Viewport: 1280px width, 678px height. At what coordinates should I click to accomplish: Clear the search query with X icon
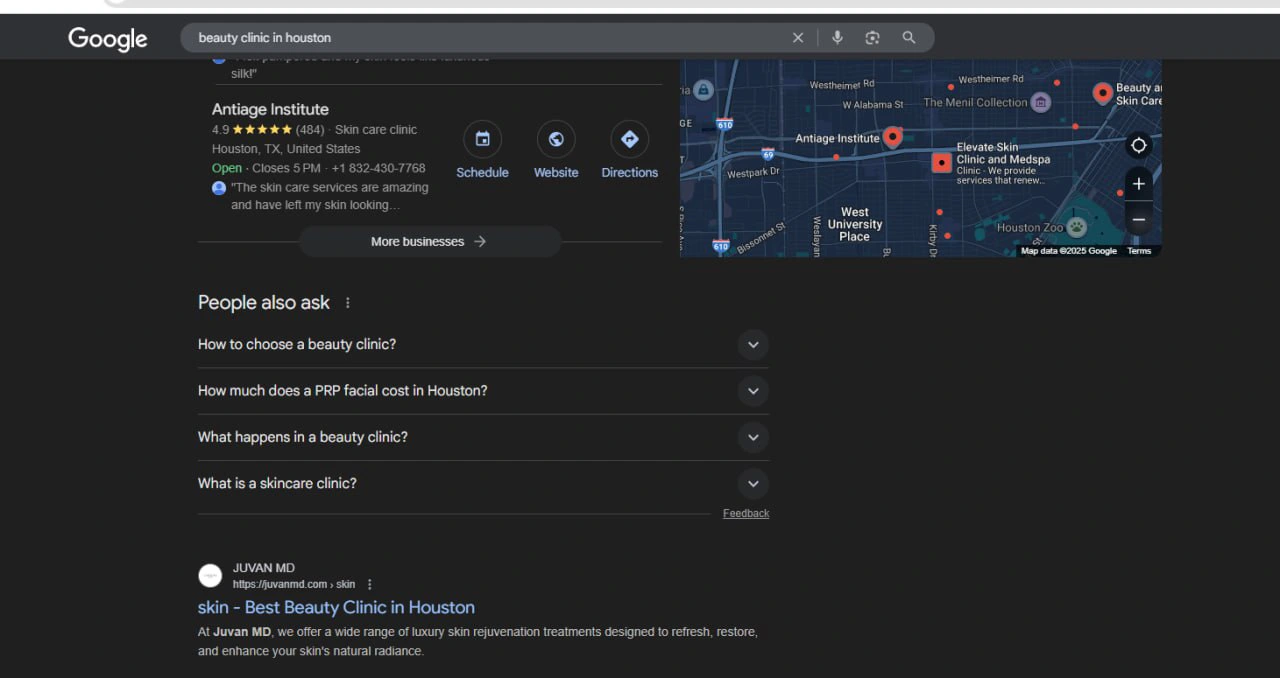pyautogui.click(x=798, y=38)
